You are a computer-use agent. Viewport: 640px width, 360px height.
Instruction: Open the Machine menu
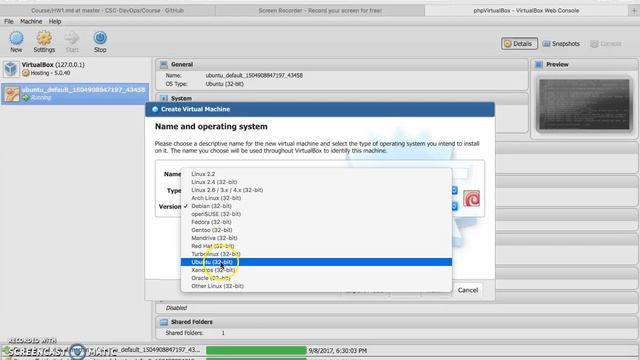(31, 21)
